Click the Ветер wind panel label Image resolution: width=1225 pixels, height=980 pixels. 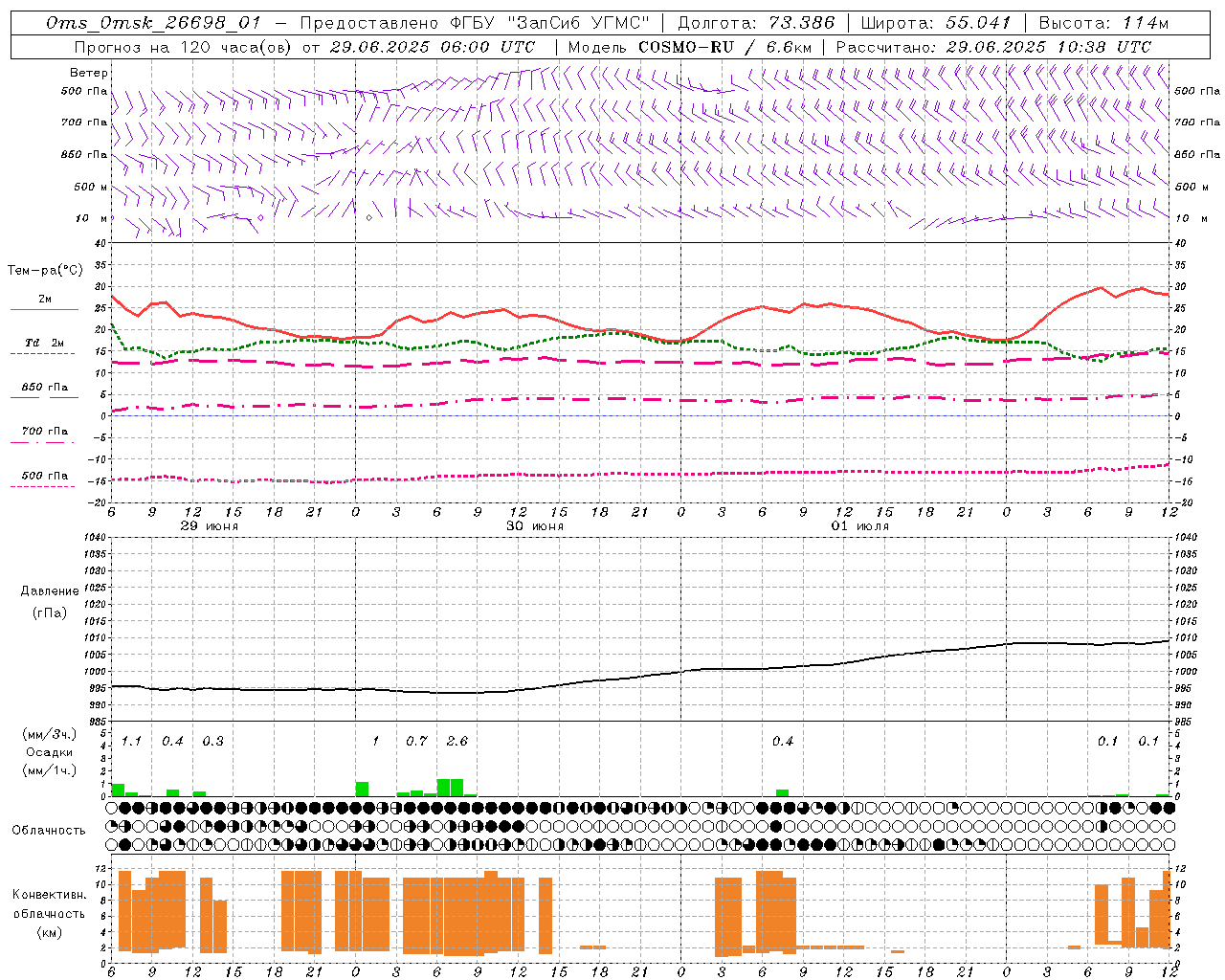[88, 73]
